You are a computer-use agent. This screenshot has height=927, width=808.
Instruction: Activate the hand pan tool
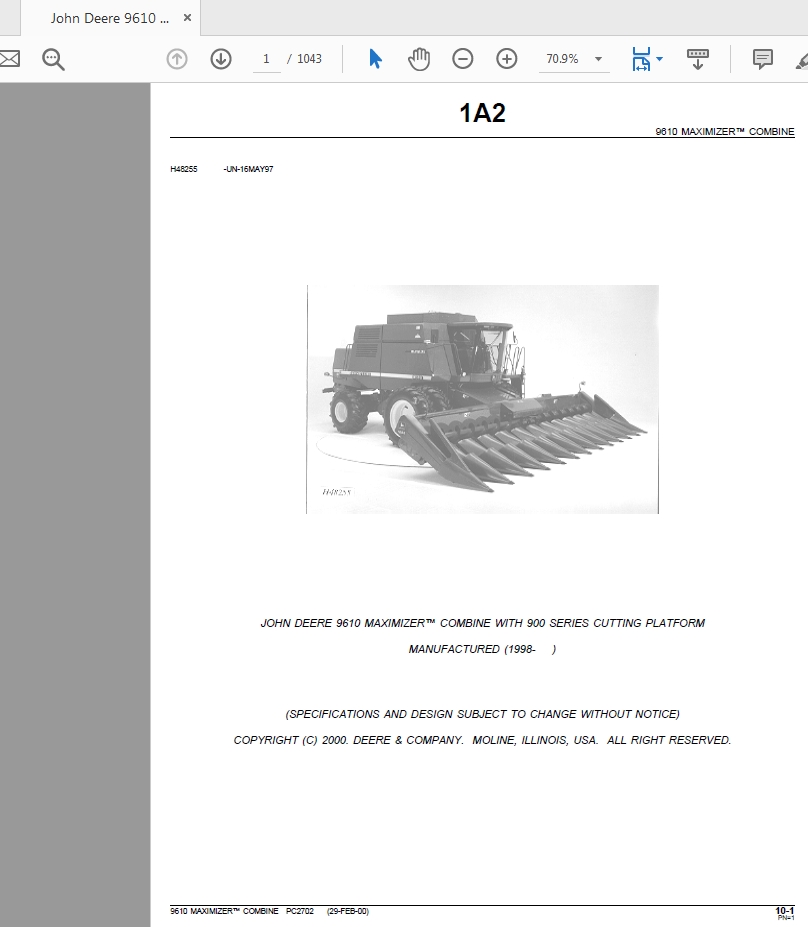(x=419, y=59)
